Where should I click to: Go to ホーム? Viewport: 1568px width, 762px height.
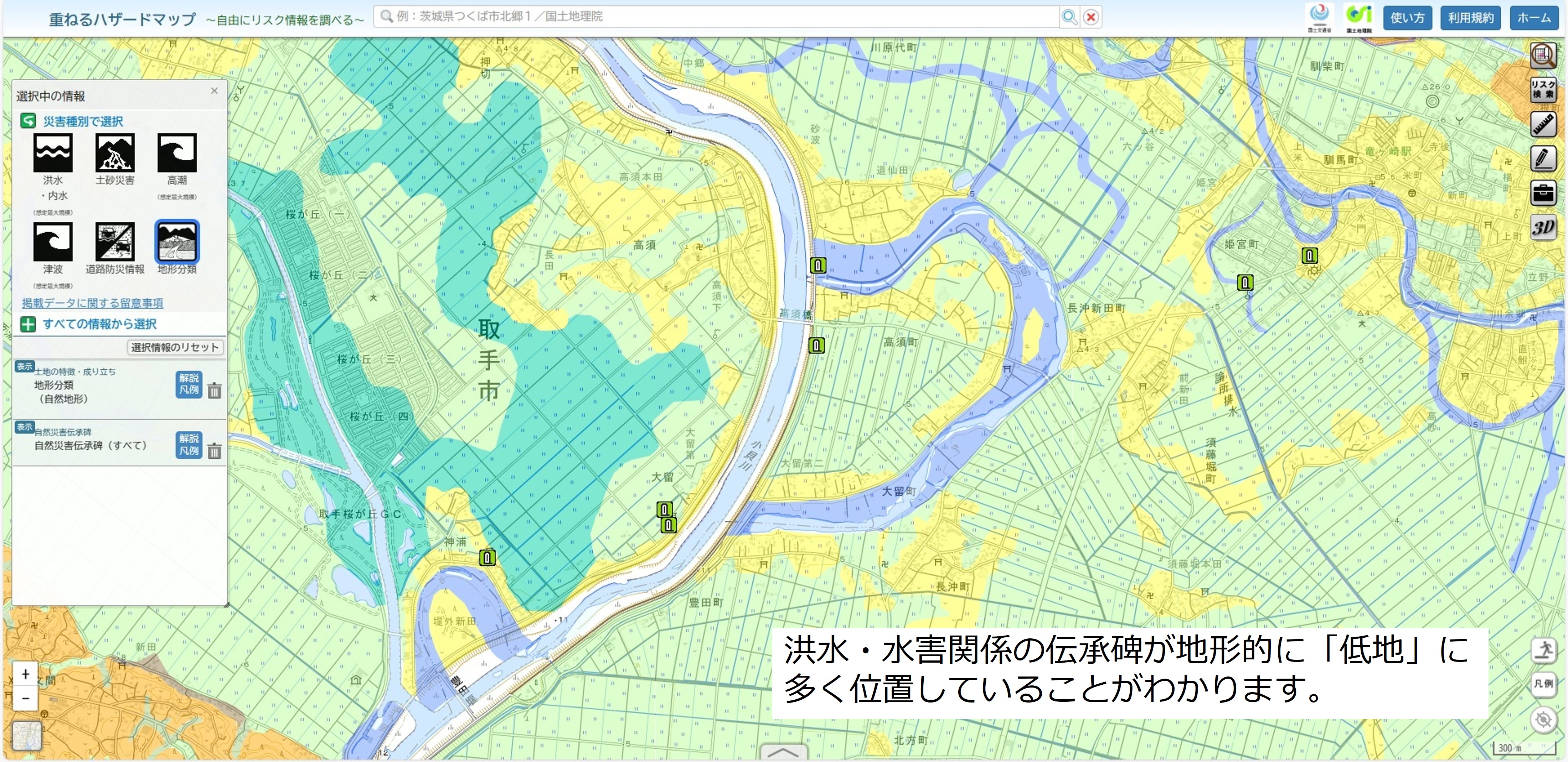pos(1534,18)
